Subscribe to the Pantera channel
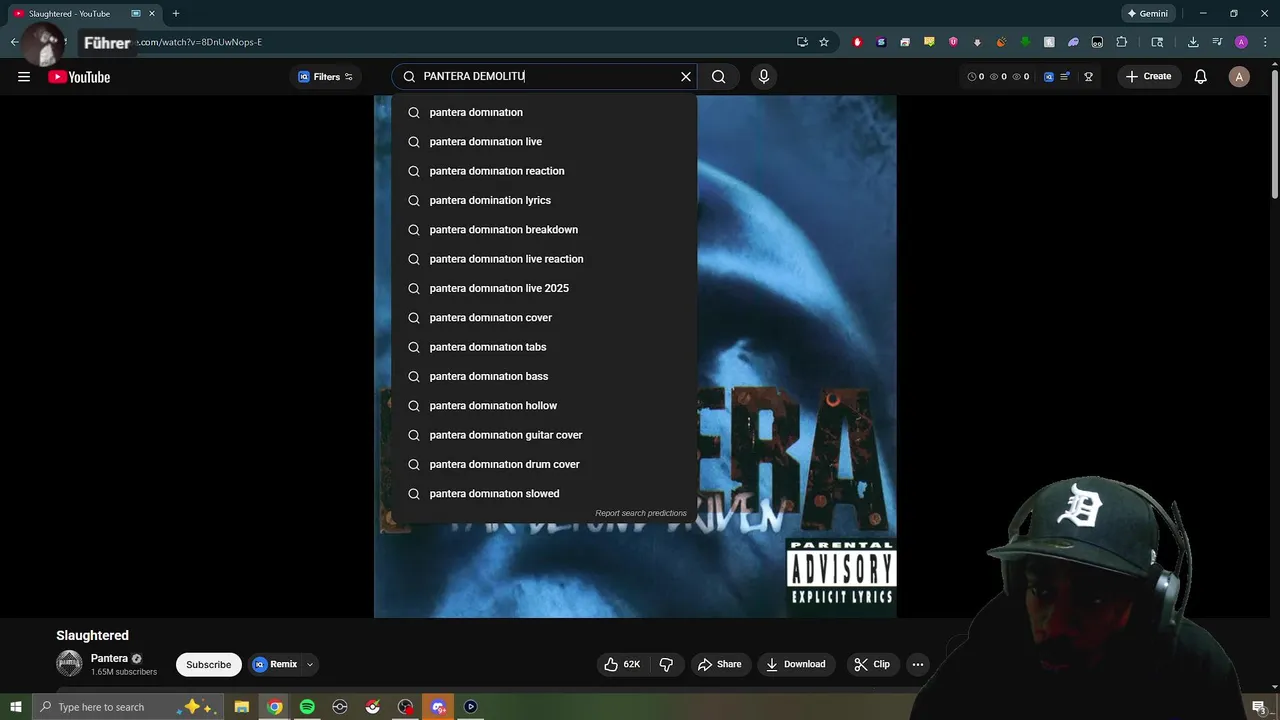1280x720 pixels. [208, 664]
